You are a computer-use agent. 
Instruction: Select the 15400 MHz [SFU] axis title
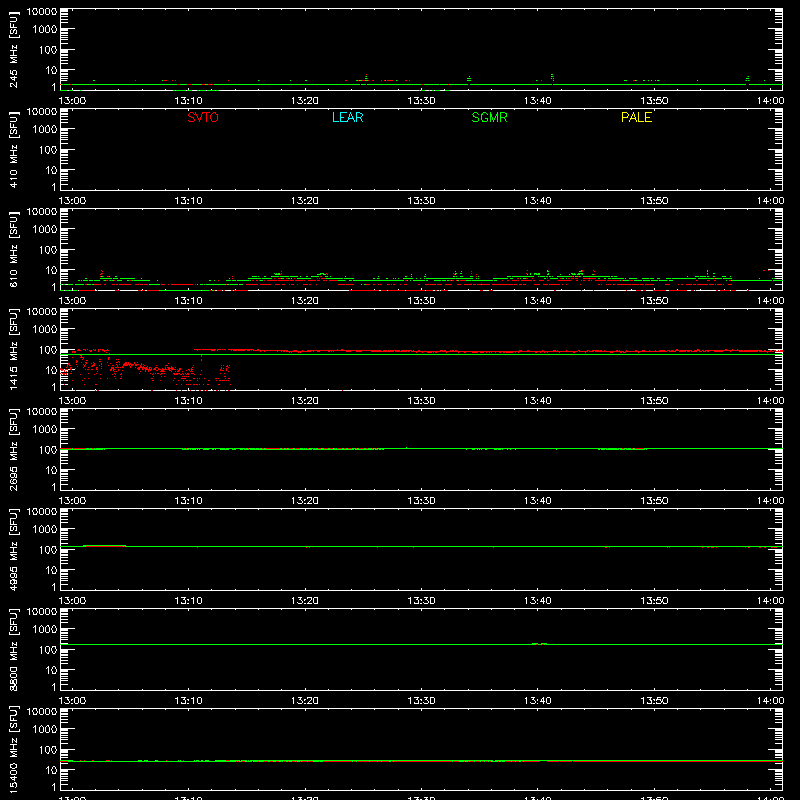pyautogui.click(x=13, y=750)
